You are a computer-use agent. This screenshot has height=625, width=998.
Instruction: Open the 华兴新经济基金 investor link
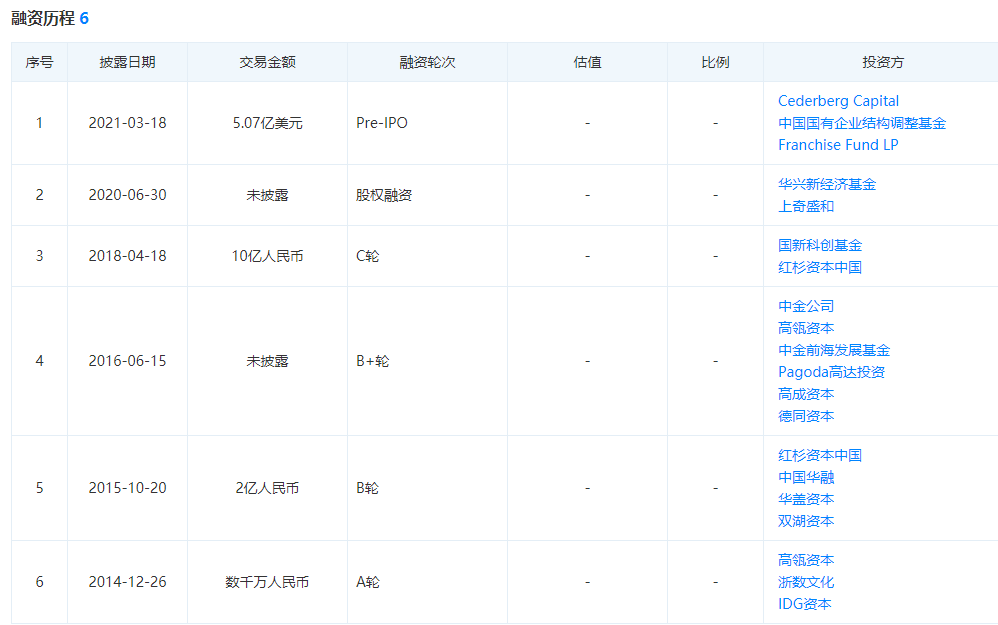827,185
